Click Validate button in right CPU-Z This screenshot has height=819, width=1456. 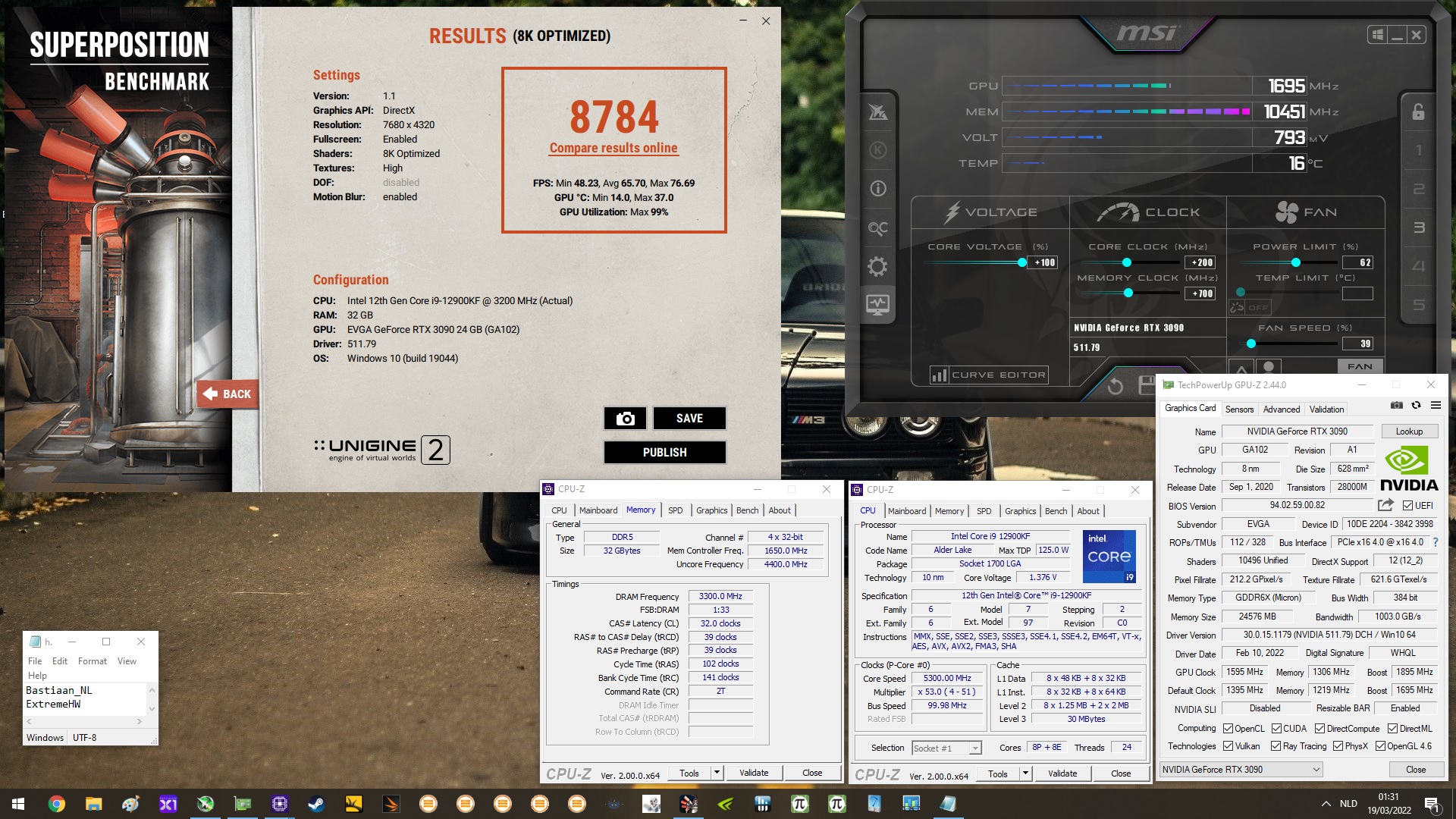tap(1062, 773)
